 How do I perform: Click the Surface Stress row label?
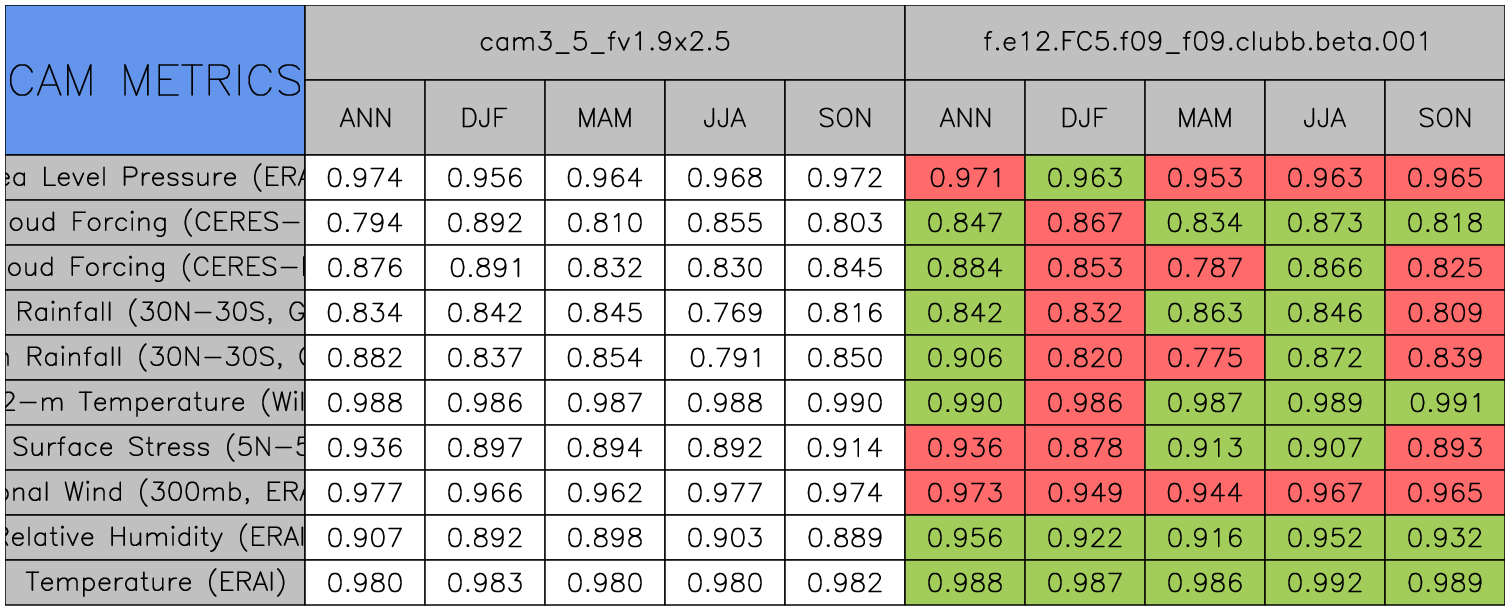click(154, 447)
